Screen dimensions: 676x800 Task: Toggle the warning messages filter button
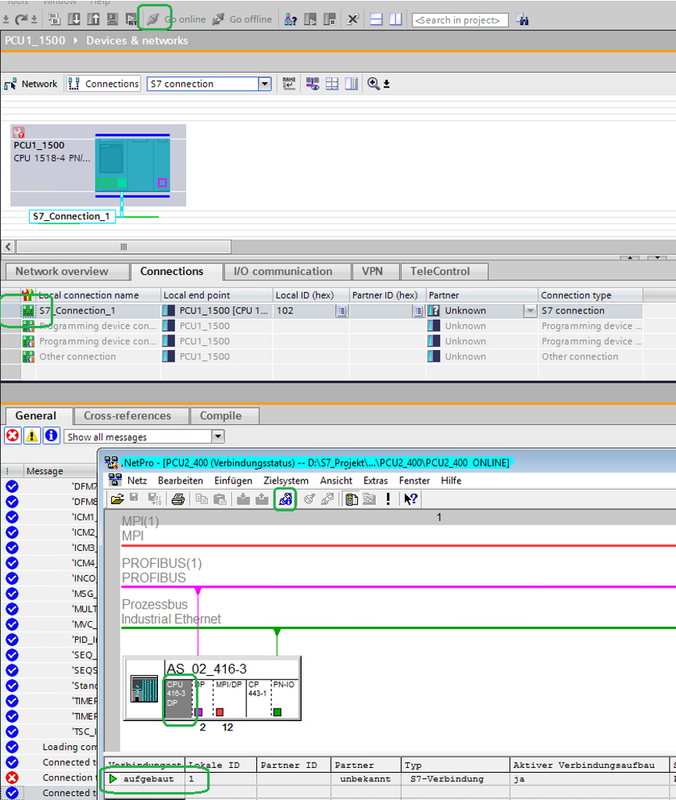[x=32, y=436]
